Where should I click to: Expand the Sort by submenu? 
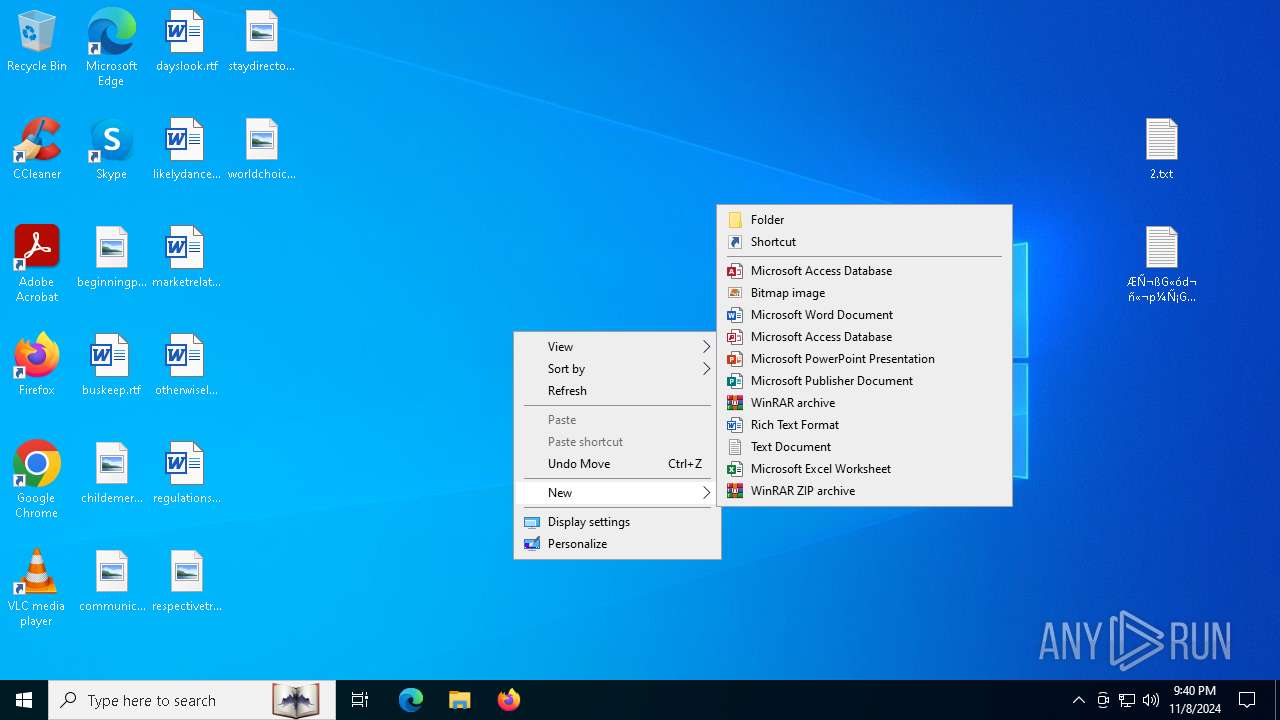click(617, 369)
